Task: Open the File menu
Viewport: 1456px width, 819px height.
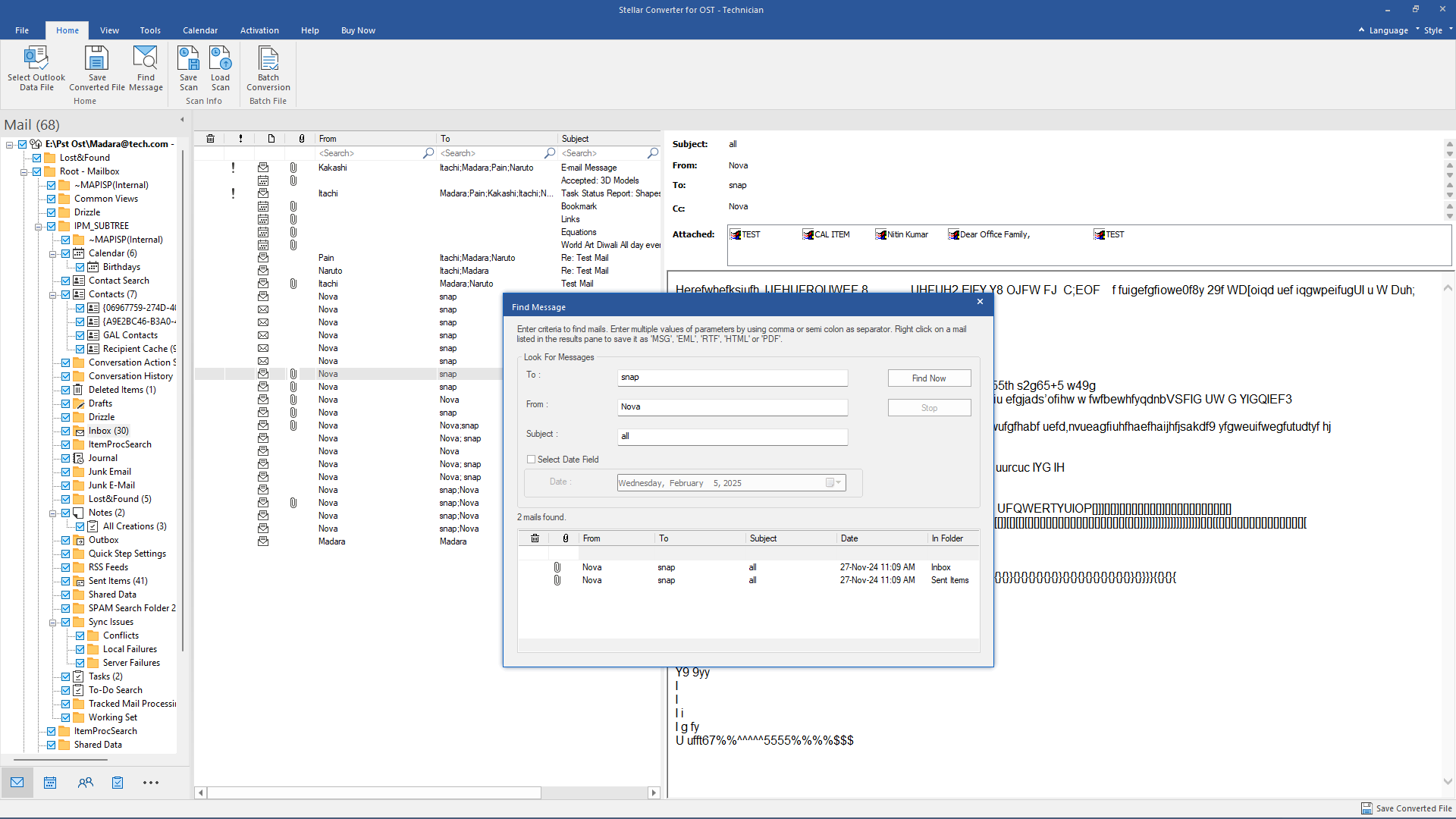Action: point(22,30)
